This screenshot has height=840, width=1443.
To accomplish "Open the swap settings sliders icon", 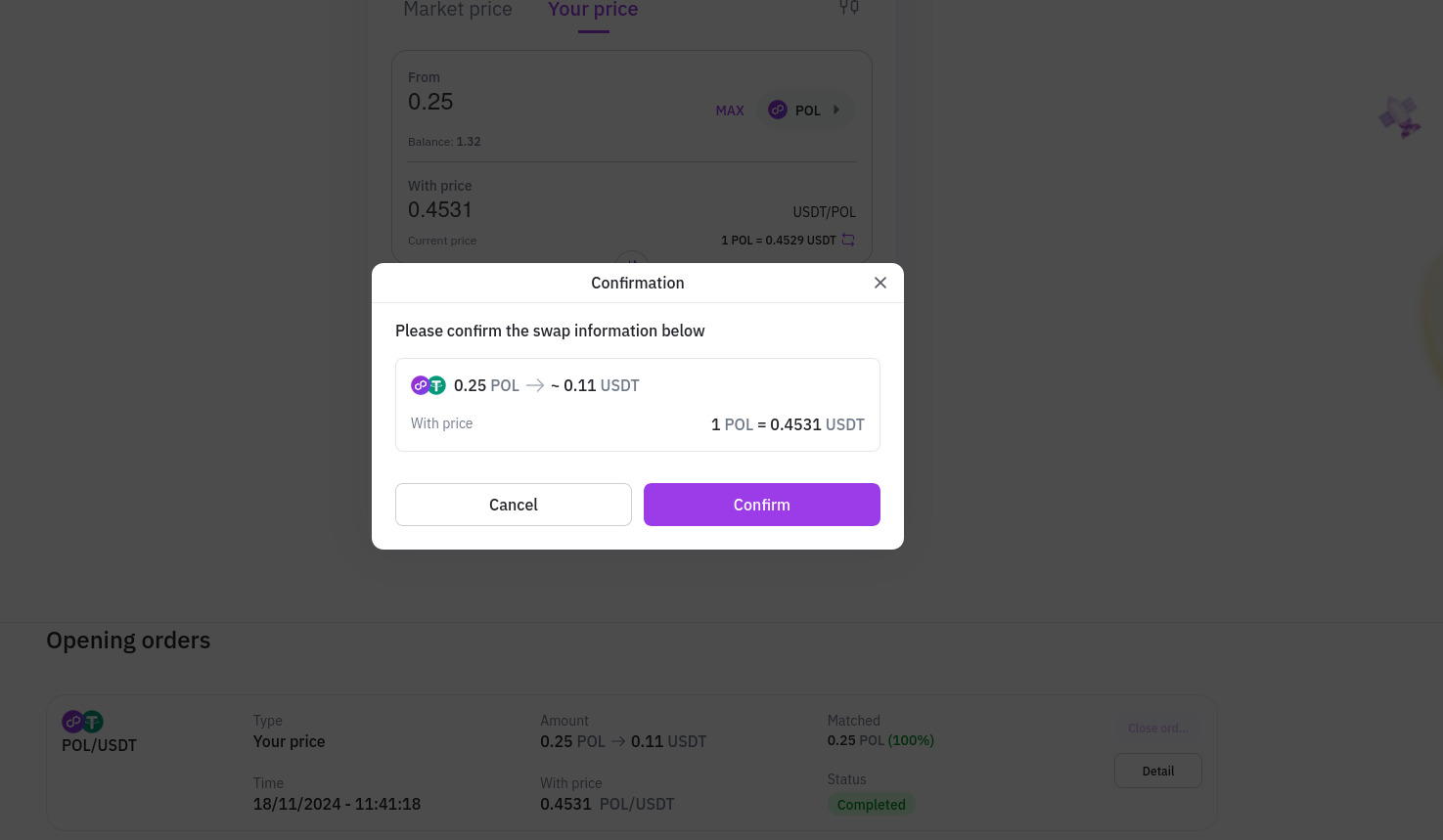I will (849, 8).
